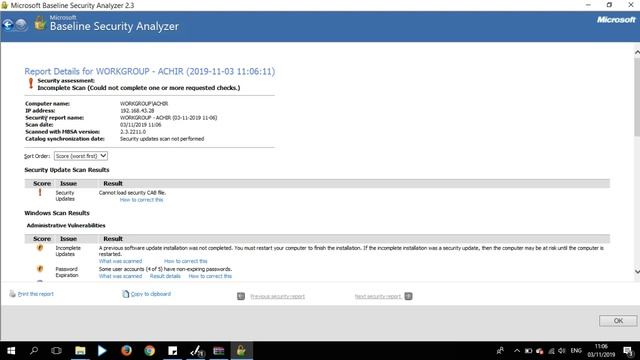Screen dimensions: 640x360
Task: Click the scrollbar up arrow
Action: pos(637,52)
